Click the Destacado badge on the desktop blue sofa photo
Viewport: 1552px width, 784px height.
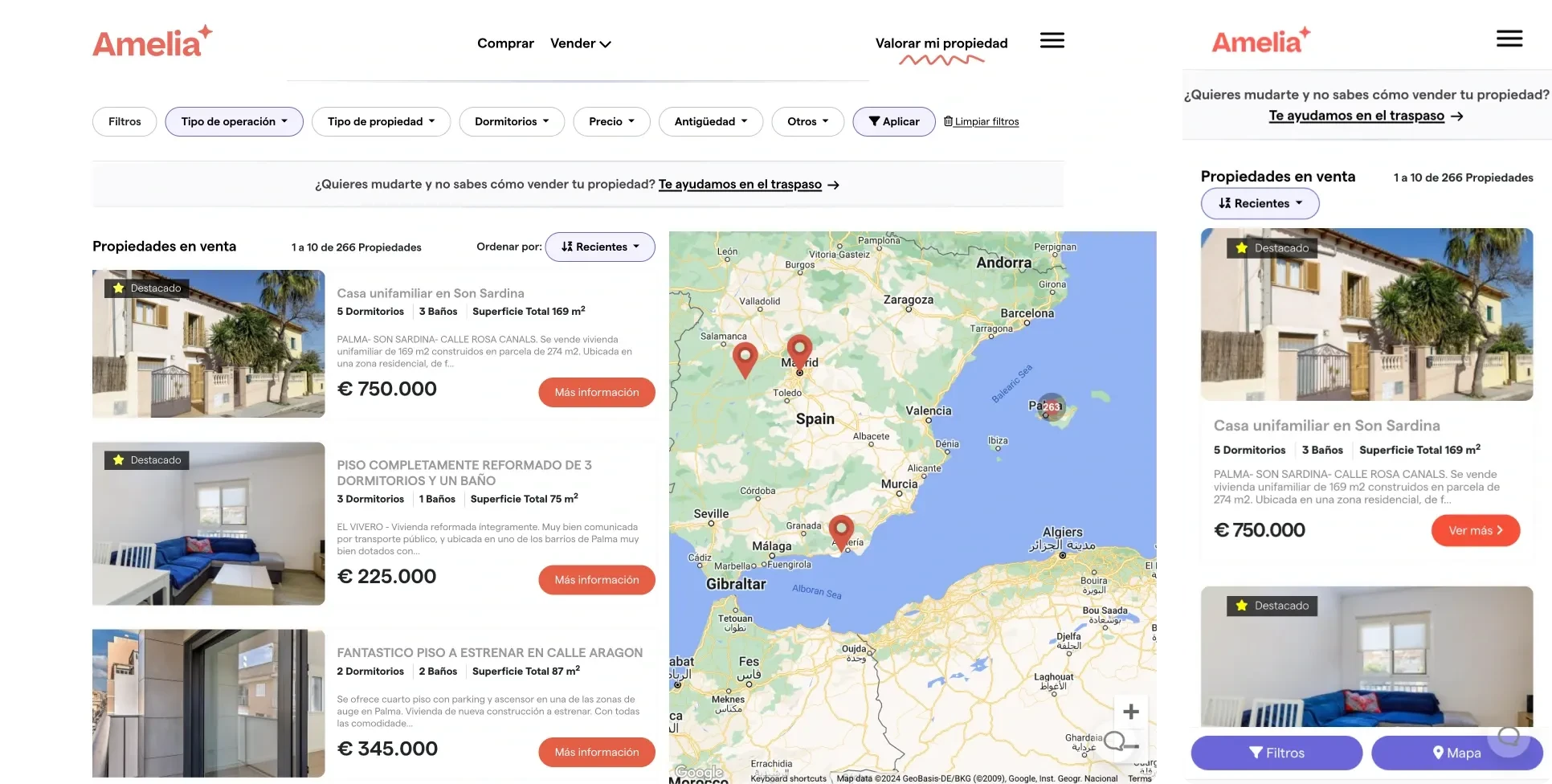[146, 460]
